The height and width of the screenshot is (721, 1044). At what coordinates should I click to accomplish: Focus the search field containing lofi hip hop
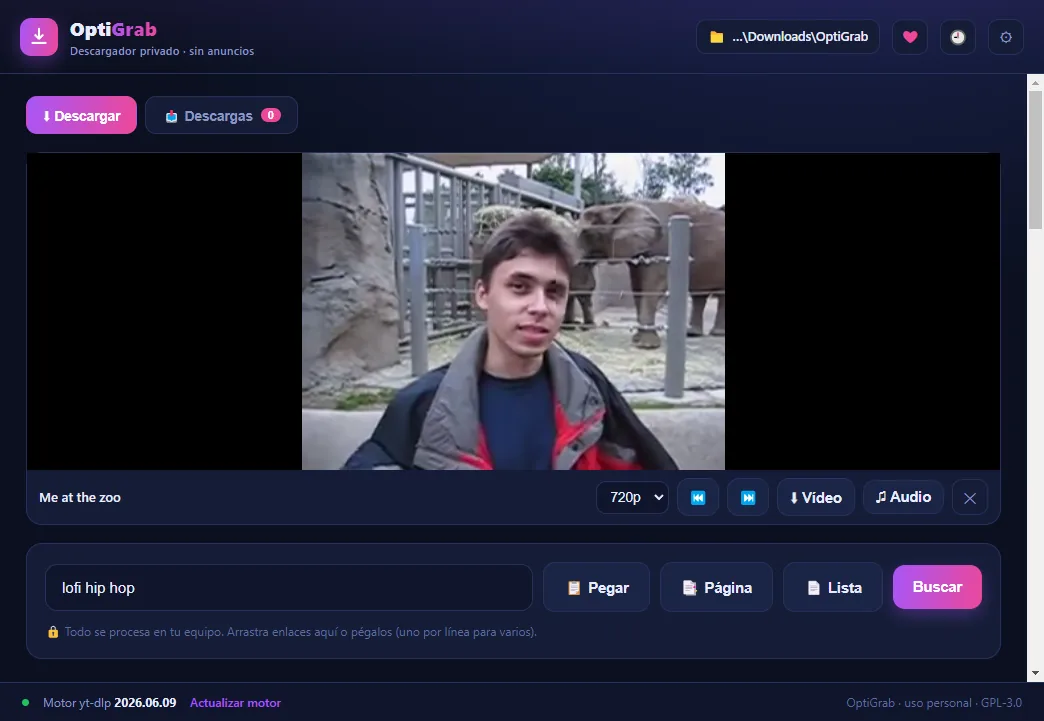[288, 587]
